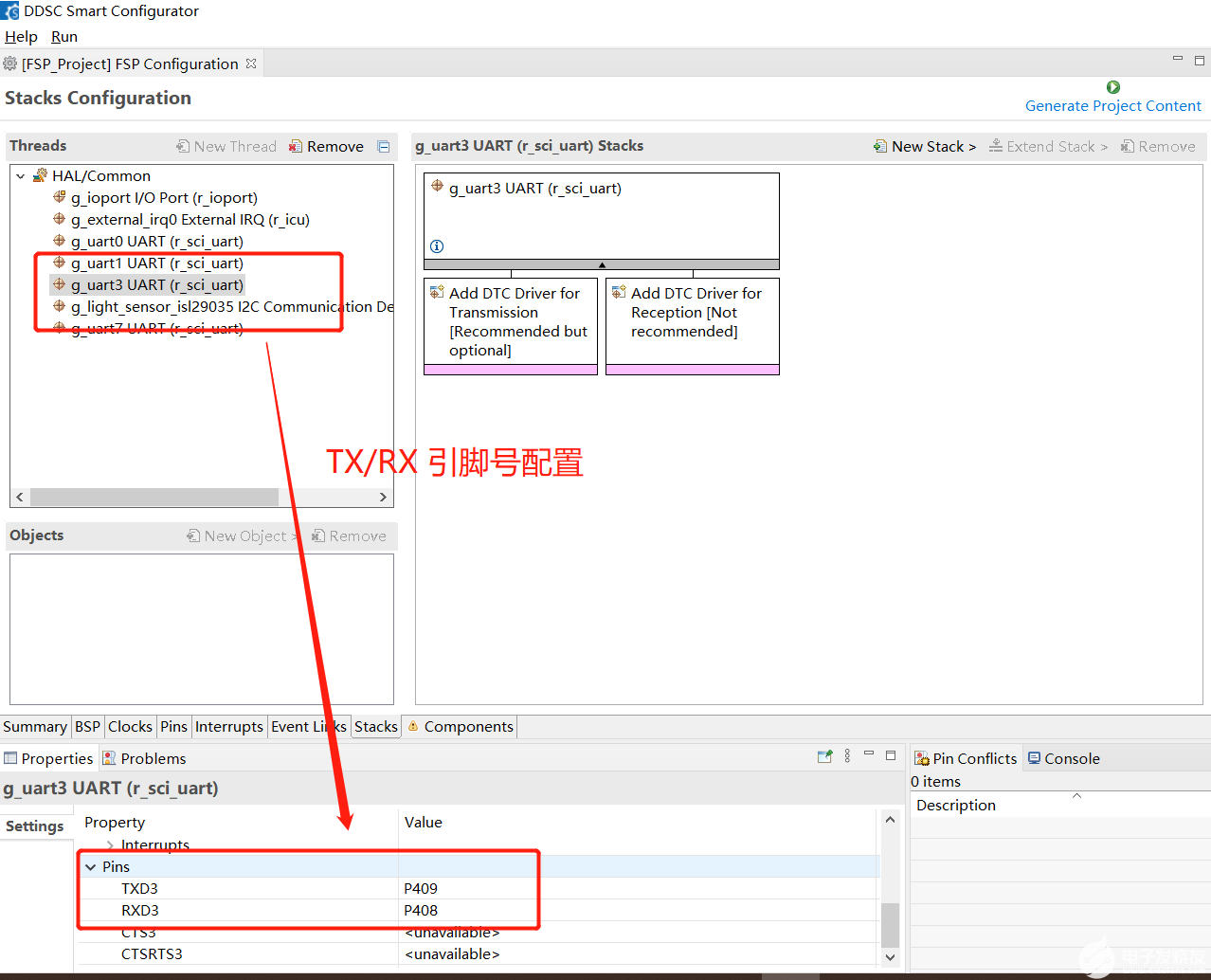Switch to the Stacks tab
The height and width of the screenshot is (980, 1211).
coord(376,726)
